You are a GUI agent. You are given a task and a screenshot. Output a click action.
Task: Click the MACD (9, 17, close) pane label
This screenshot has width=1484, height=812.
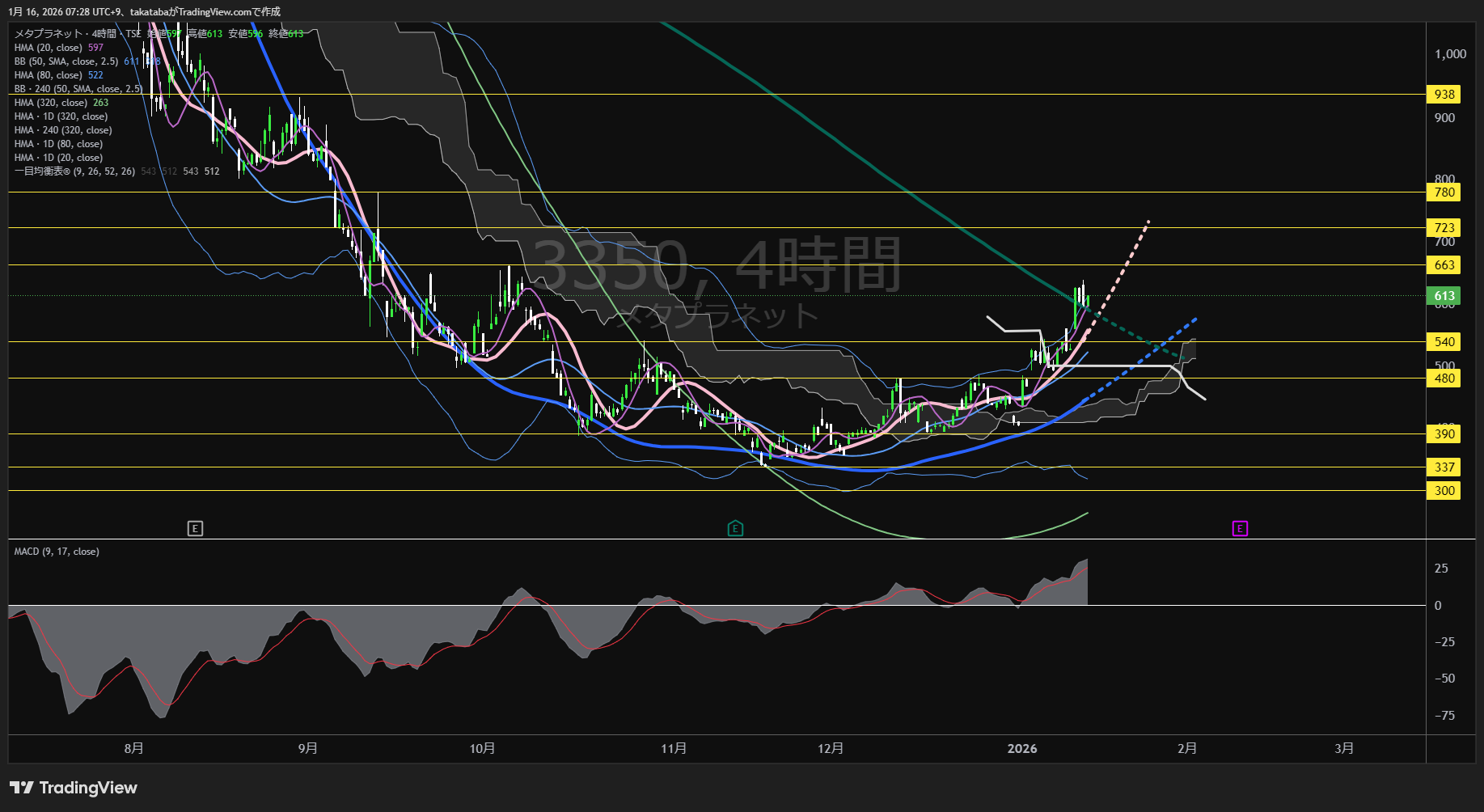(x=57, y=552)
